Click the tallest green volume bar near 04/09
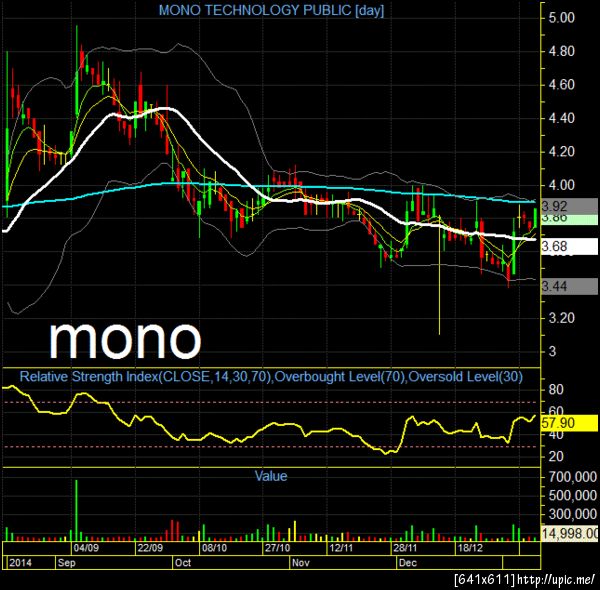600x590 pixels. pos(77,510)
